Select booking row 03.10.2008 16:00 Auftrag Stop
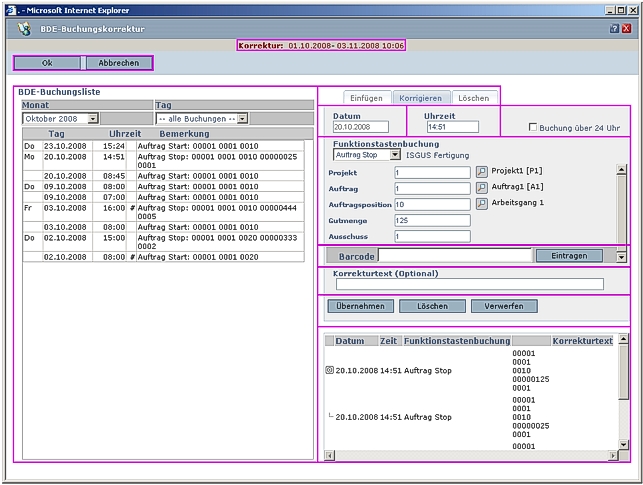The width and height of the screenshot is (643, 485). tap(164, 212)
